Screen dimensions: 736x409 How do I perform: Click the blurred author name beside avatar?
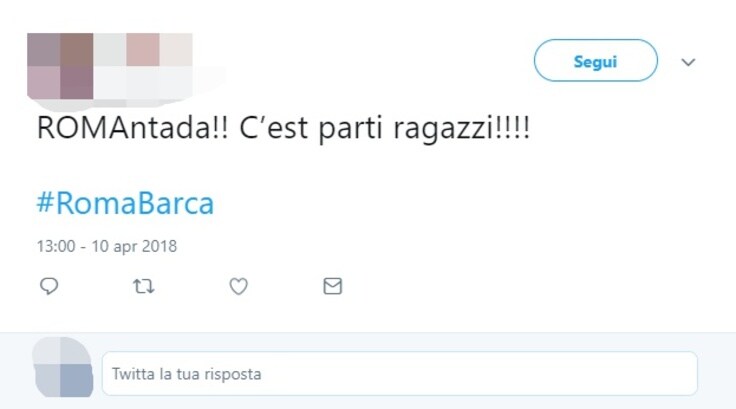click(x=143, y=66)
